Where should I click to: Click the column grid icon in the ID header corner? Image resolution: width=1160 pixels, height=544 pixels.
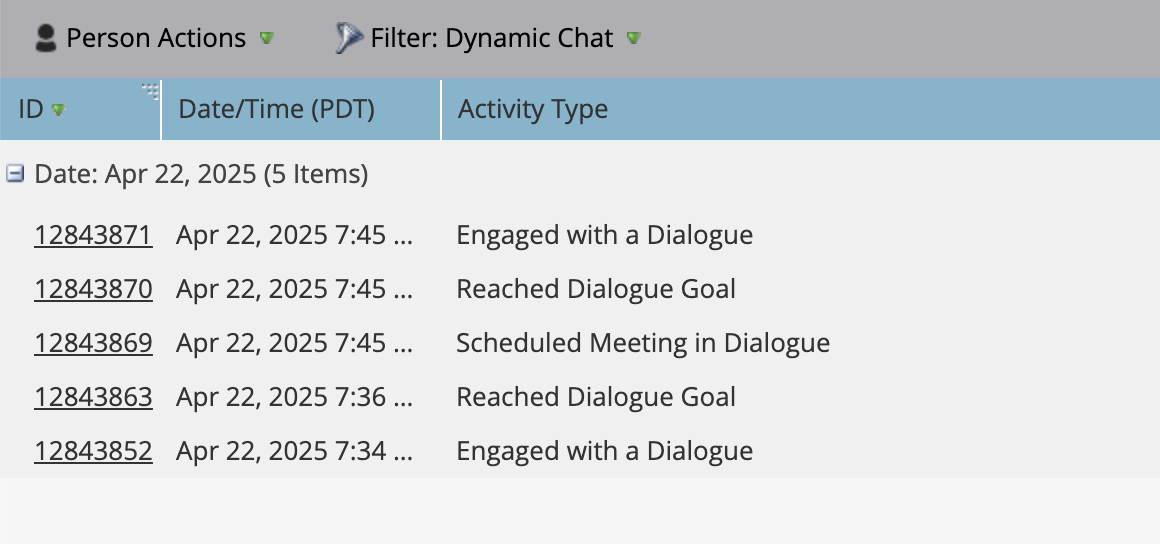(x=150, y=91)
